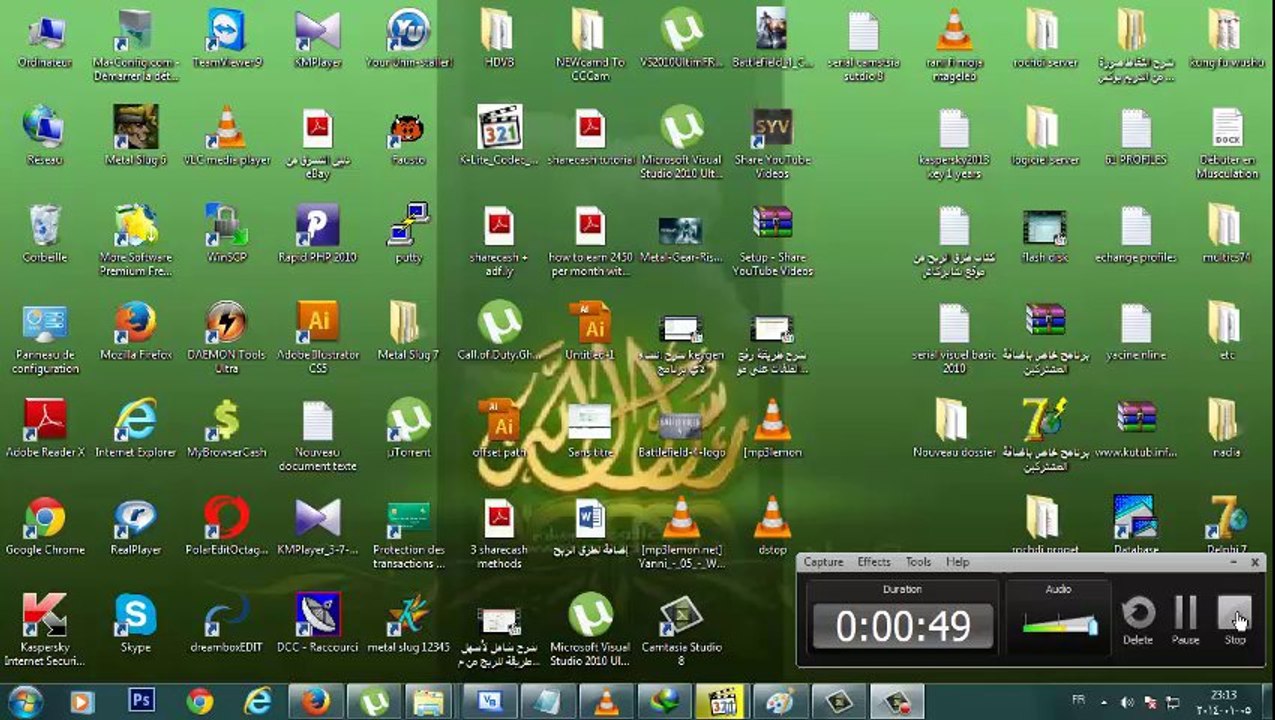Select the Nouveau document texte file
The width and height of the screenshot is (1275, 720).
(x=318, y=435)
